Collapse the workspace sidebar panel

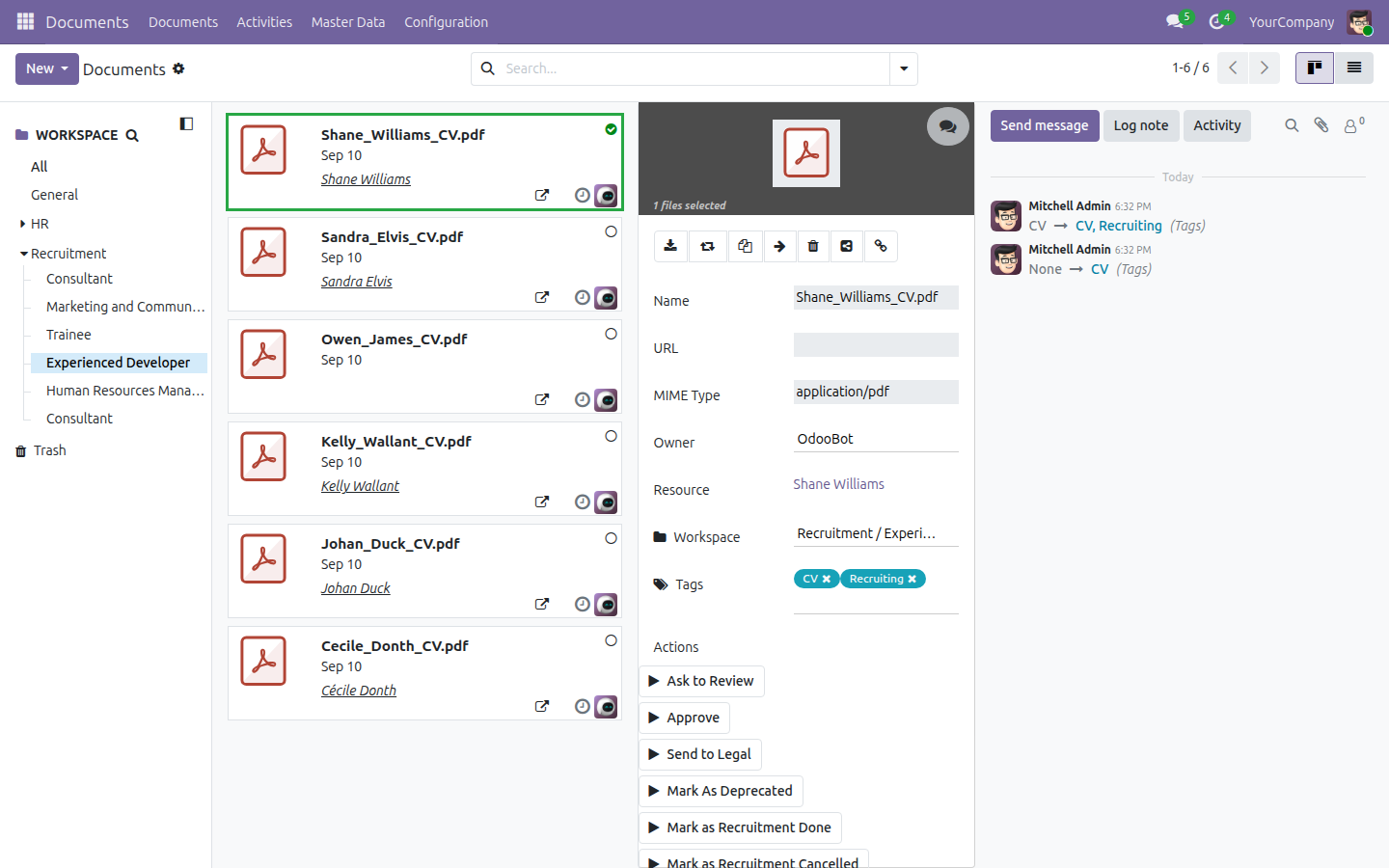(186, 123)
